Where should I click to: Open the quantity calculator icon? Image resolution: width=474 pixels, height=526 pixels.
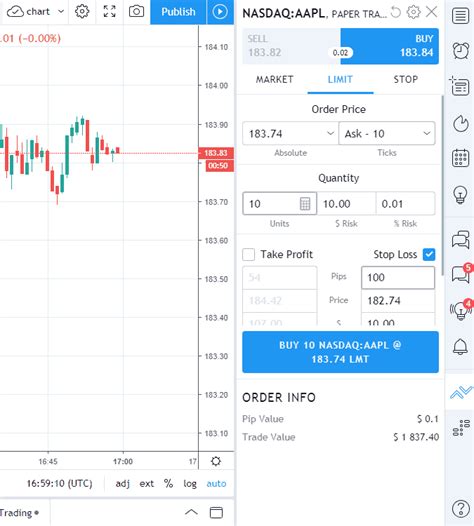click(305, 204)
